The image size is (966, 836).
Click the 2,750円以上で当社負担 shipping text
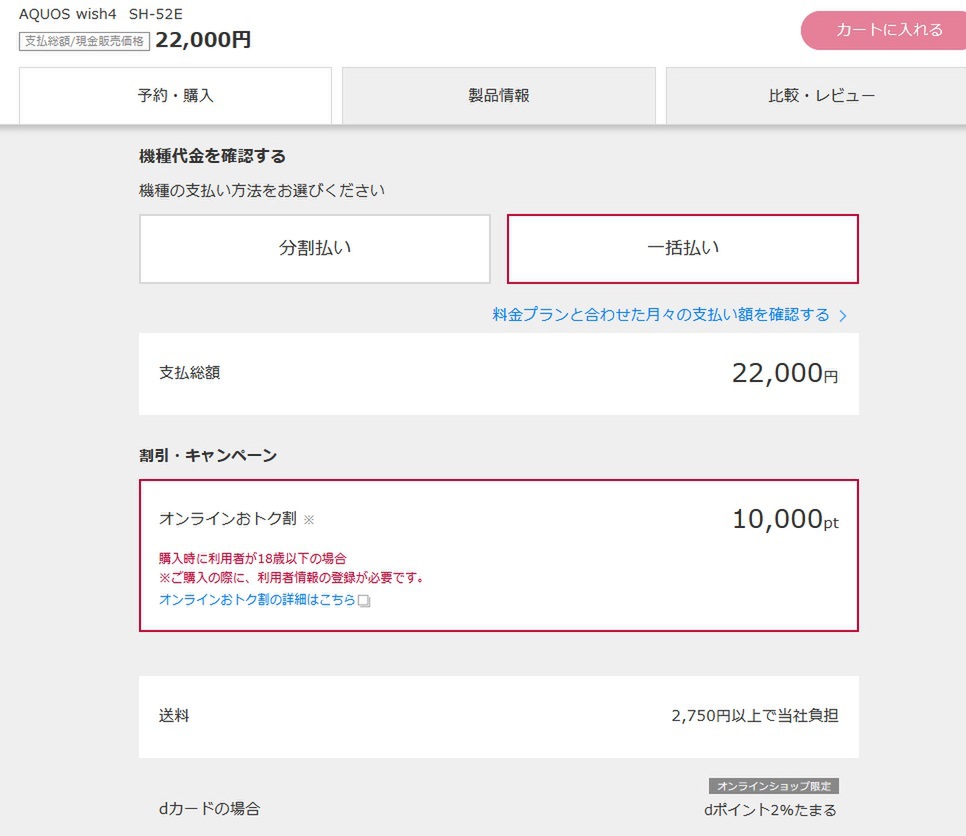pos(755,716)
